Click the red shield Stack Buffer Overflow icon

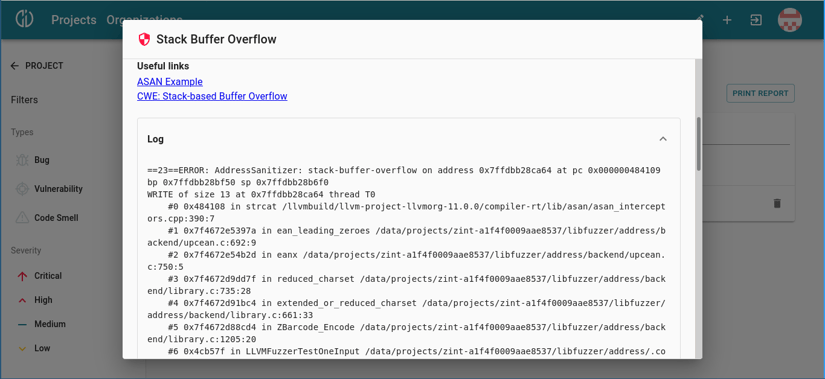point(144,39)
